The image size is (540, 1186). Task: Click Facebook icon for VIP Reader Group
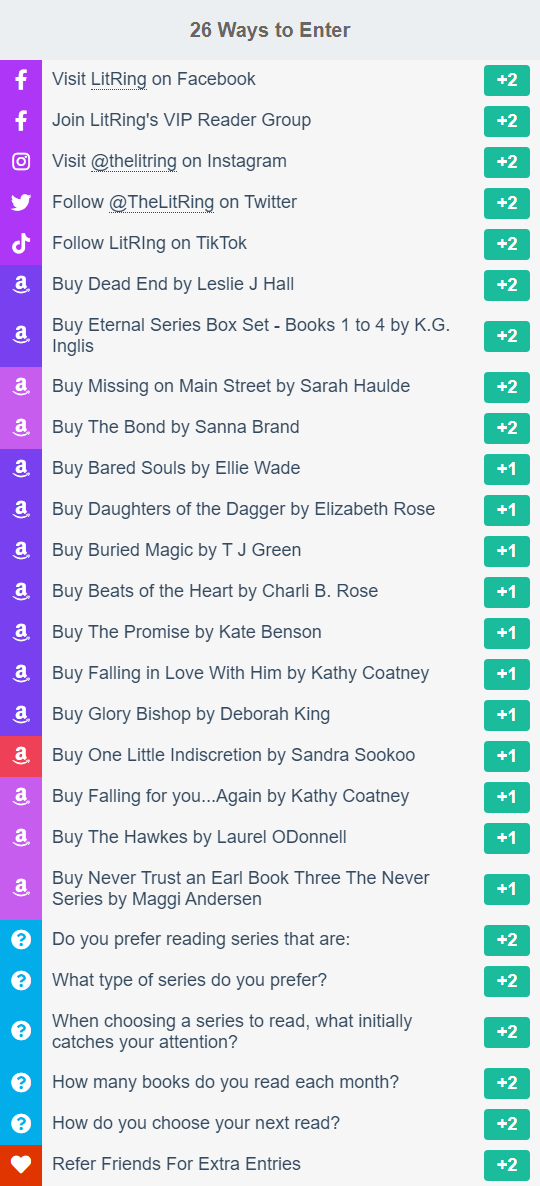tap(21, 121)
